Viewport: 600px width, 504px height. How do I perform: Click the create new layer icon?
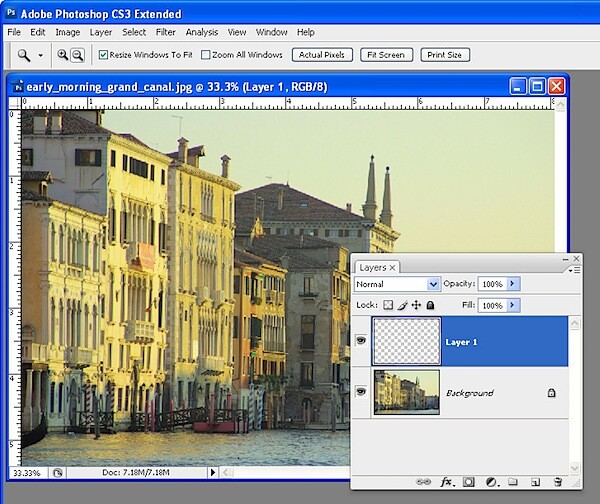point(535,482)
